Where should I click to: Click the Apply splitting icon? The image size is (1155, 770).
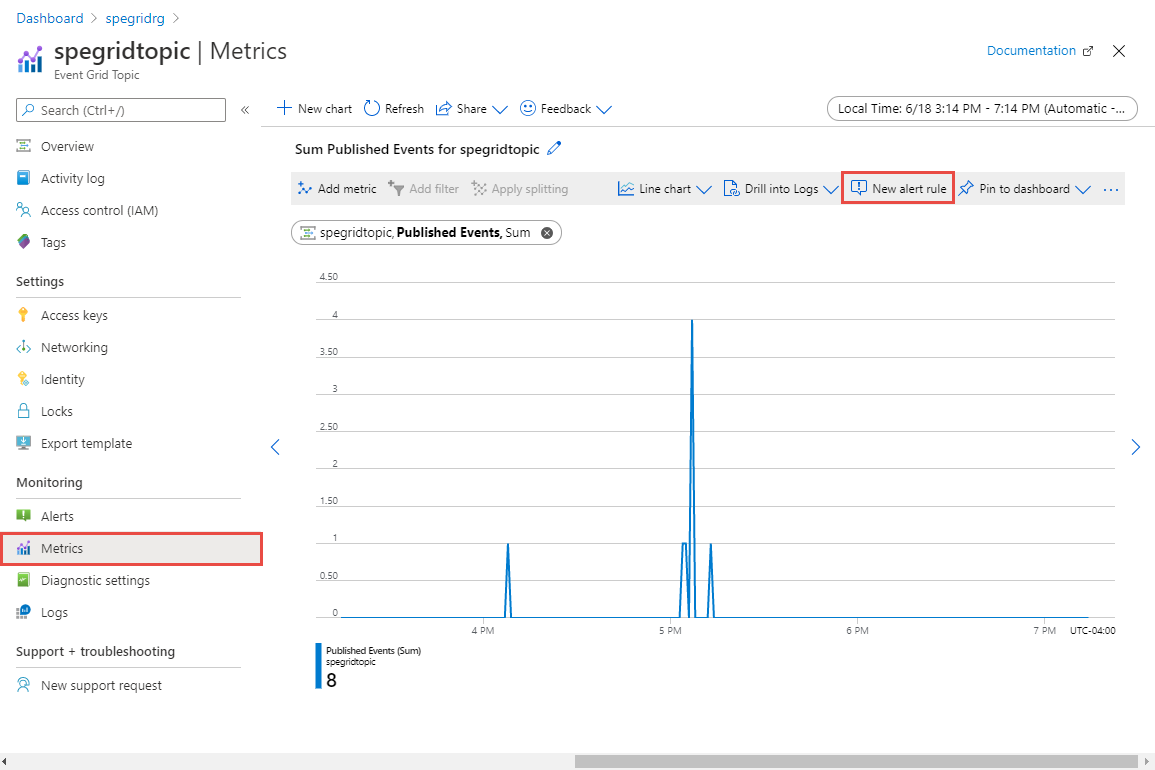coord(478,188)
